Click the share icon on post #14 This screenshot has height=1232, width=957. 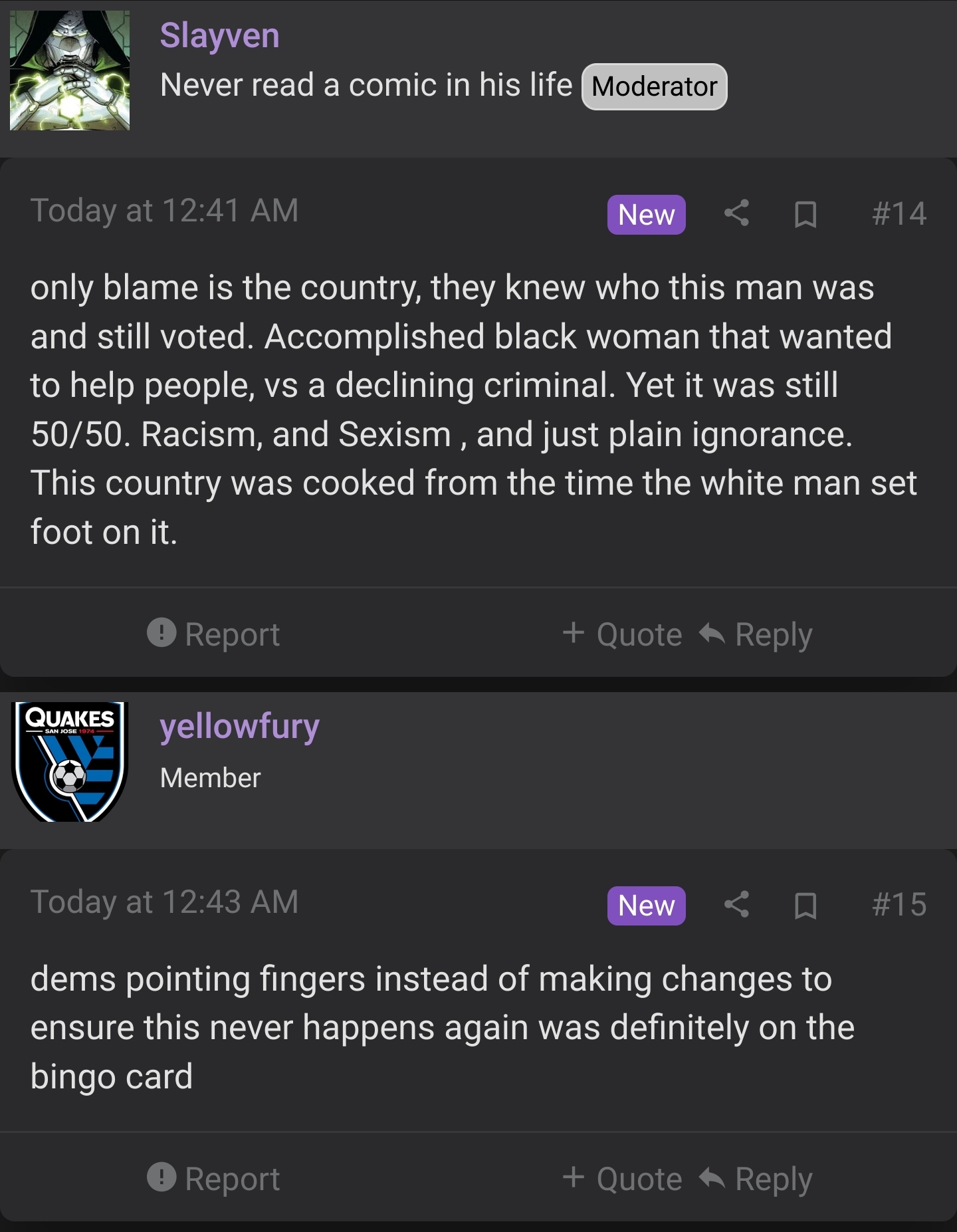pos(736,213)
